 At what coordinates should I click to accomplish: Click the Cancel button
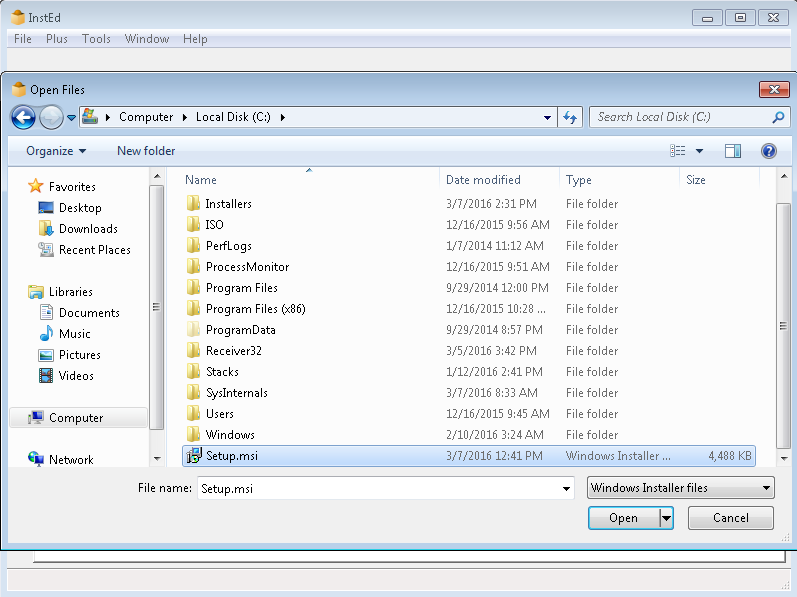pyautogui.click(x=730, y=518)
